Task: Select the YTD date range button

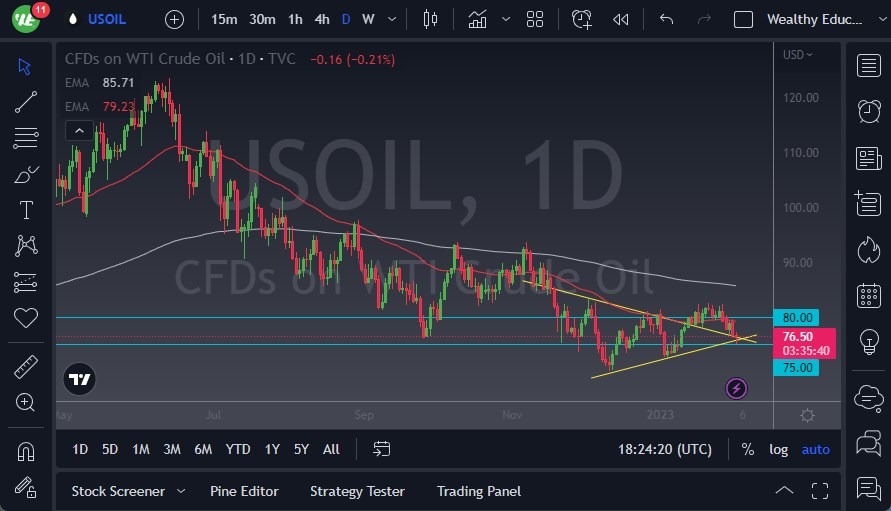Action: coord(238,449)
